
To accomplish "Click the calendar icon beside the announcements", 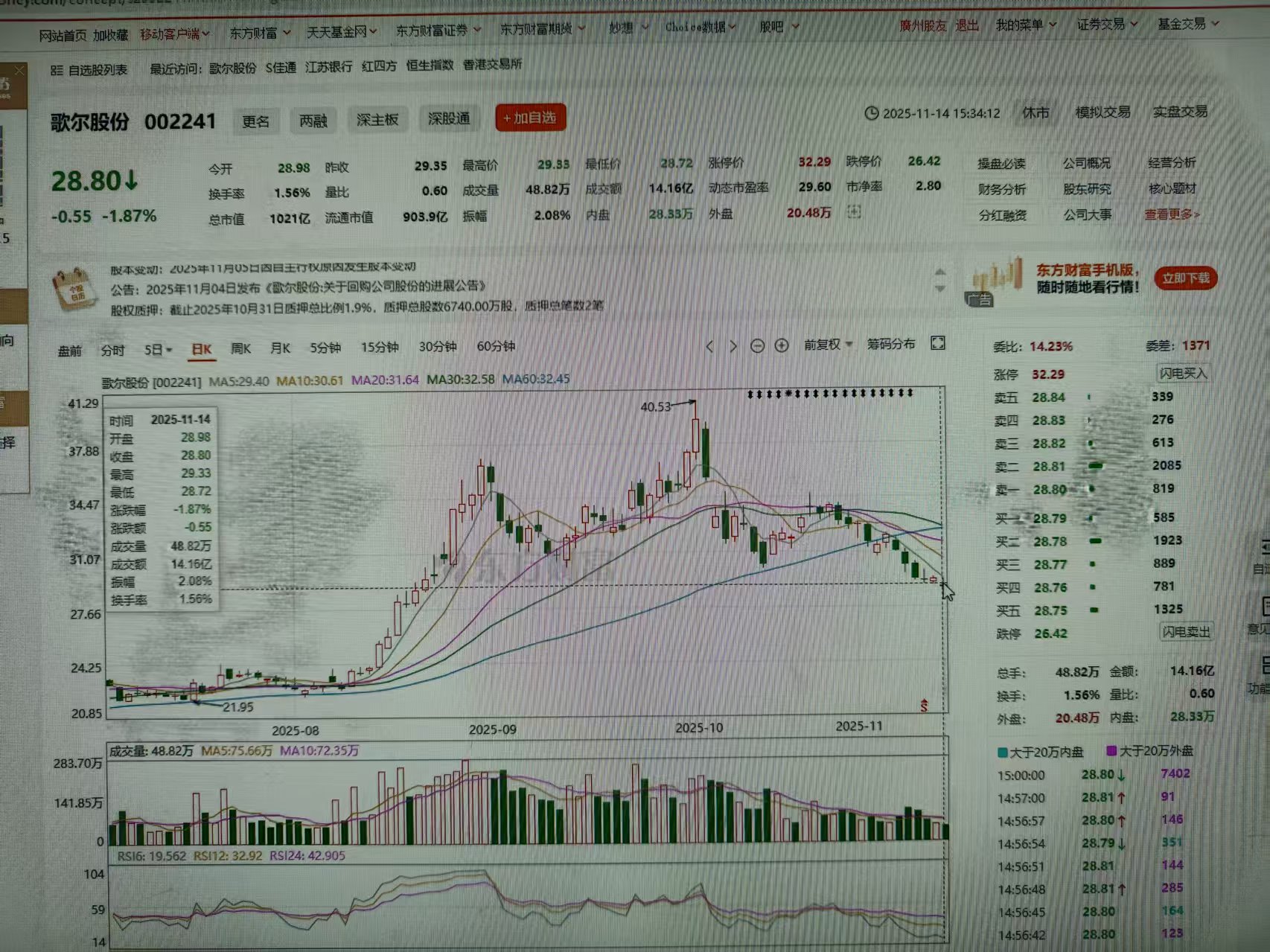I will point(74,290).
